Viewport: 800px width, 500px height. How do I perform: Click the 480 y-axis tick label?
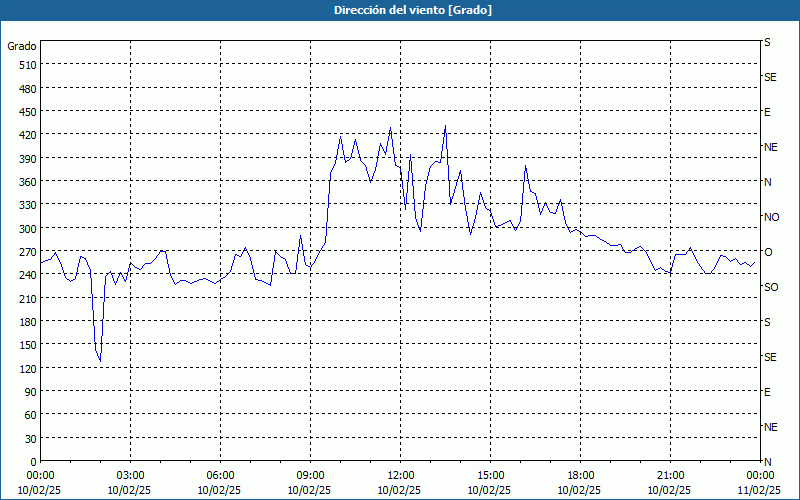[29, 89]
